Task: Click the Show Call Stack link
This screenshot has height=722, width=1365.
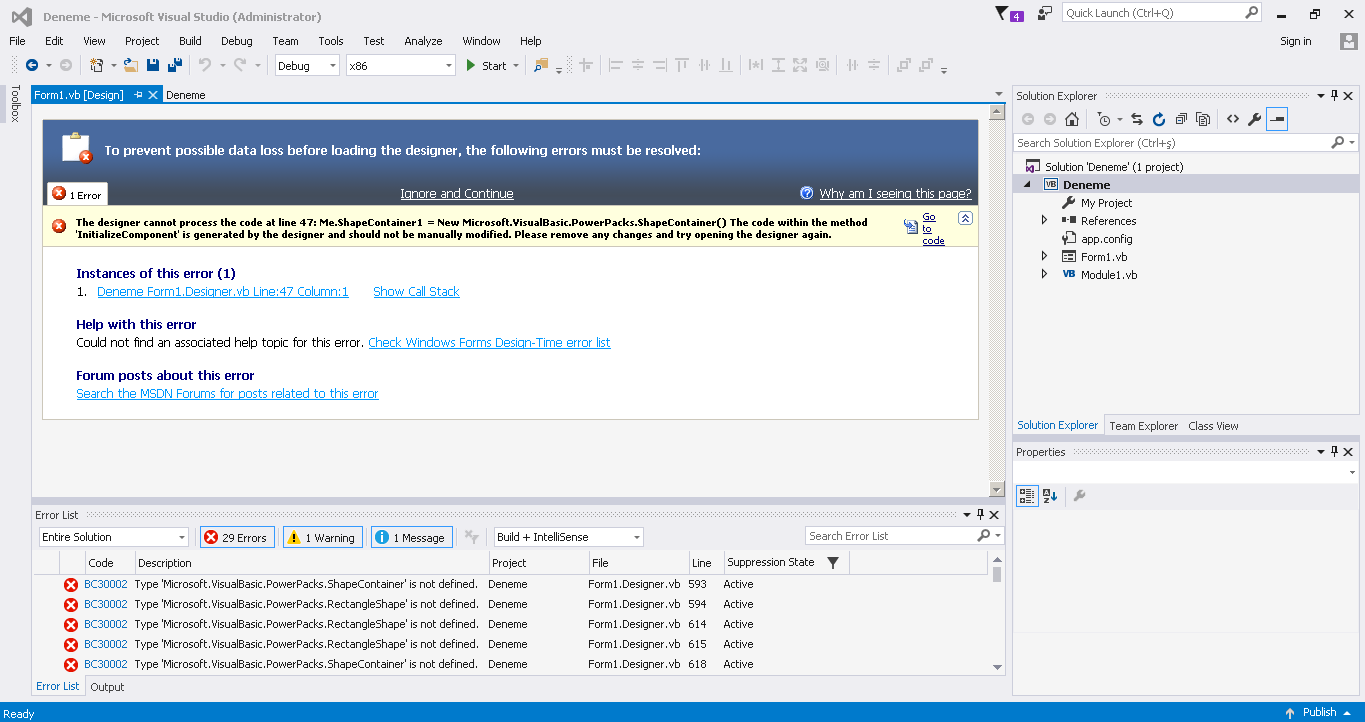Action: click(x=416, y=292)
